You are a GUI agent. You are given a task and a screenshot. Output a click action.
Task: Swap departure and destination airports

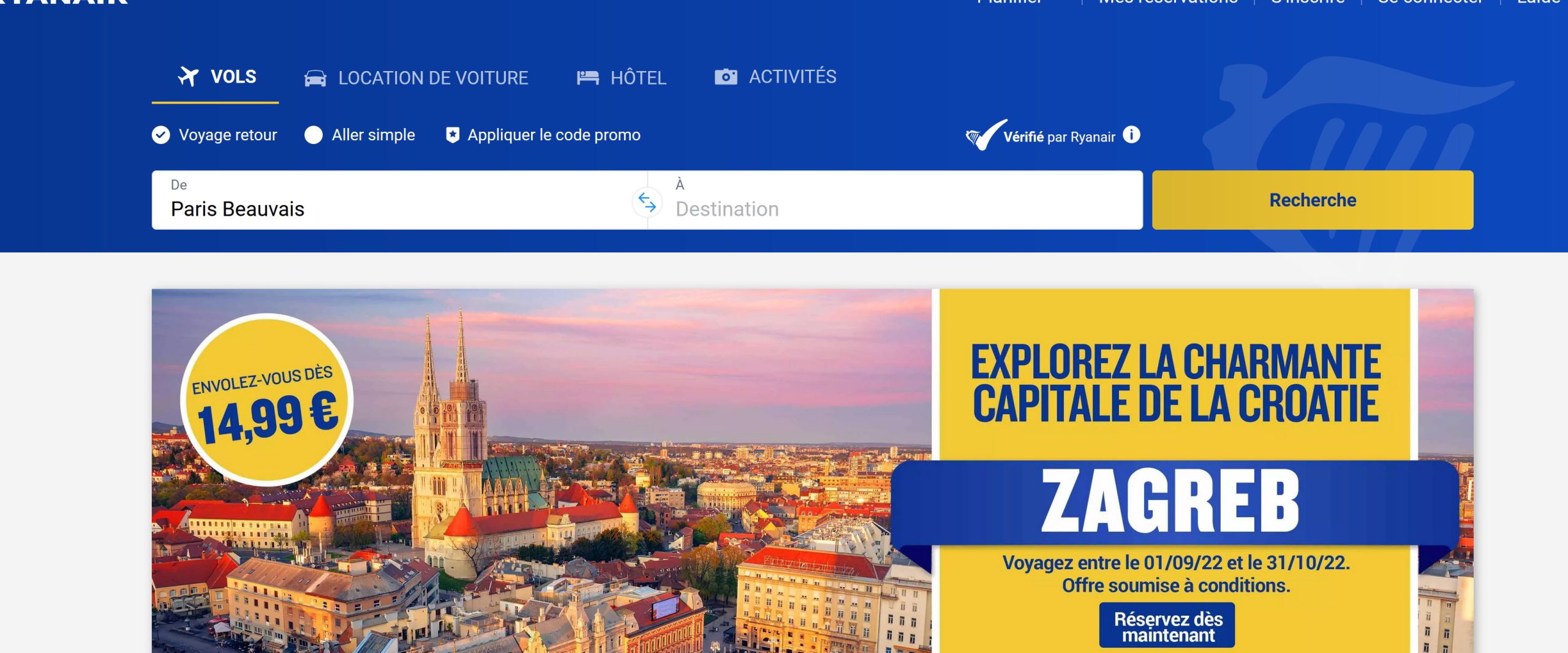647,202
